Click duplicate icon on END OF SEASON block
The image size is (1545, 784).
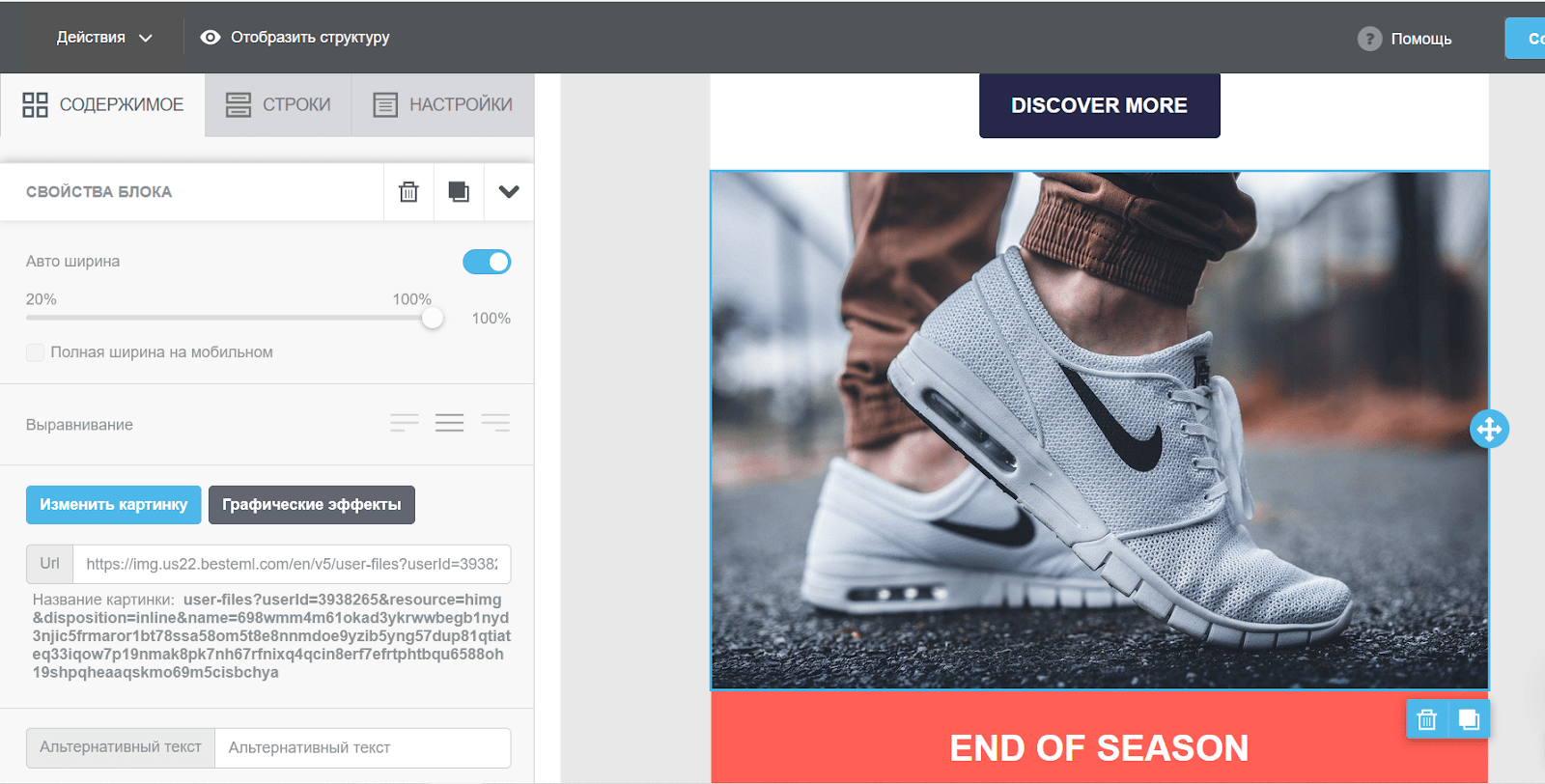pyautogui.click(x=1469, y=719)
